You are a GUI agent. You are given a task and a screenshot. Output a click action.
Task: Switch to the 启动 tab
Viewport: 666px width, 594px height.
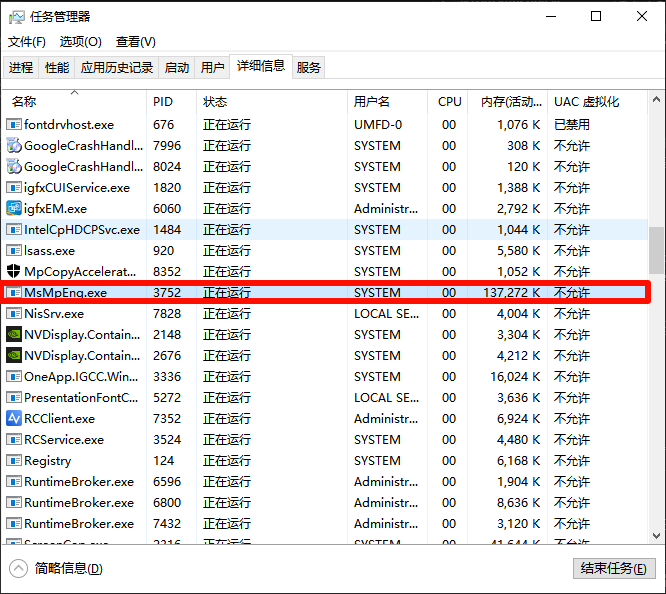coord(177,67)
